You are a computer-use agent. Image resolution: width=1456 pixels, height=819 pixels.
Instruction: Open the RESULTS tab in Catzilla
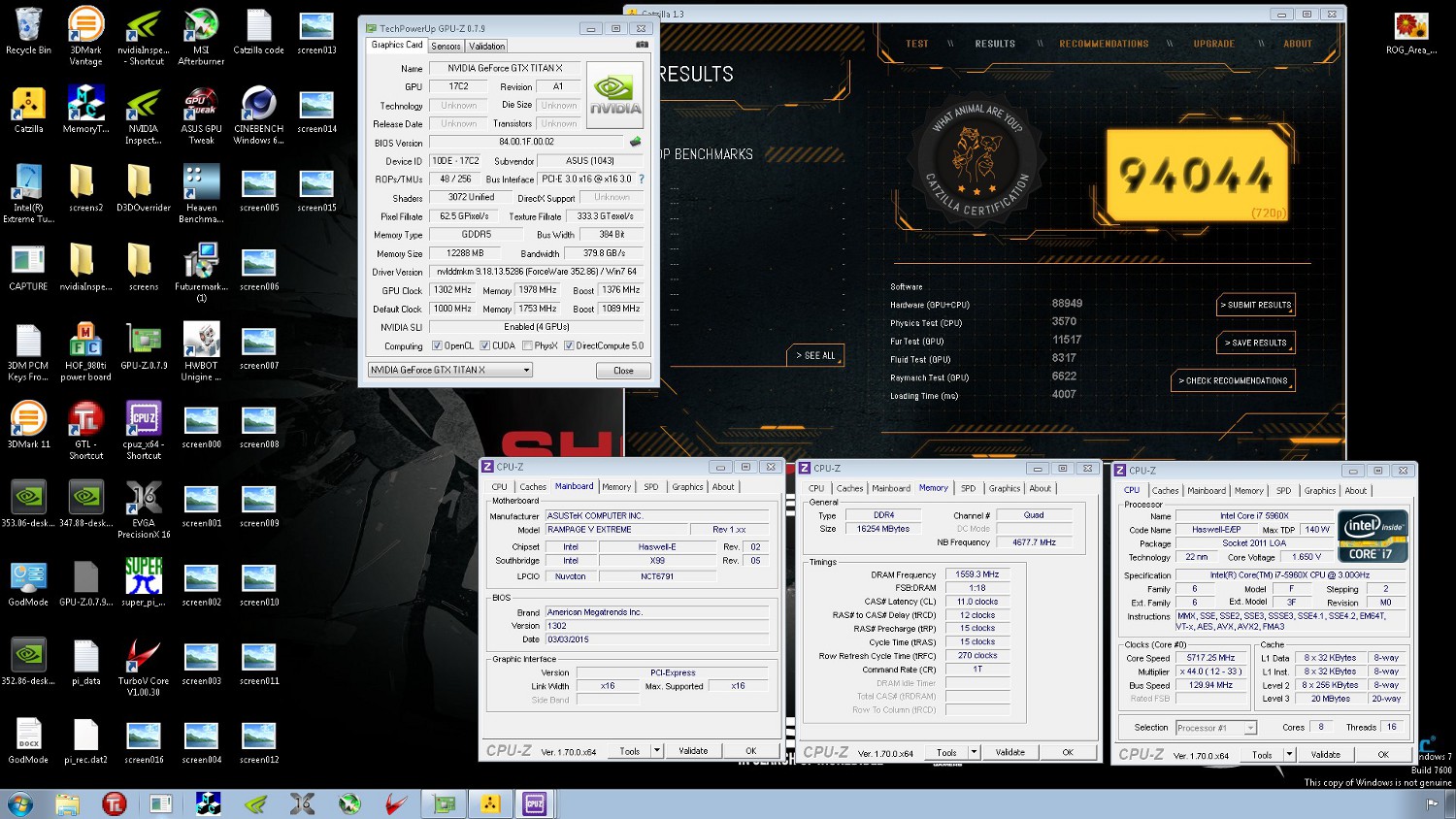[x=995, y=44]
